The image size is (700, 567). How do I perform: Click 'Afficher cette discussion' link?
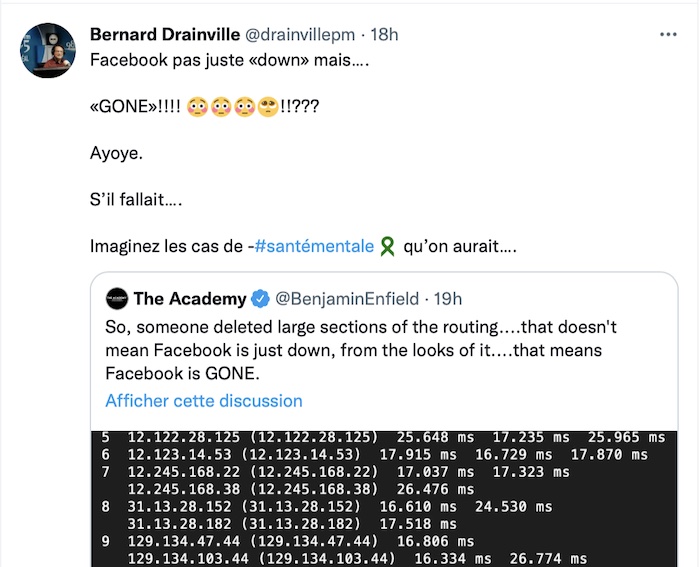(x=204, y=401)
